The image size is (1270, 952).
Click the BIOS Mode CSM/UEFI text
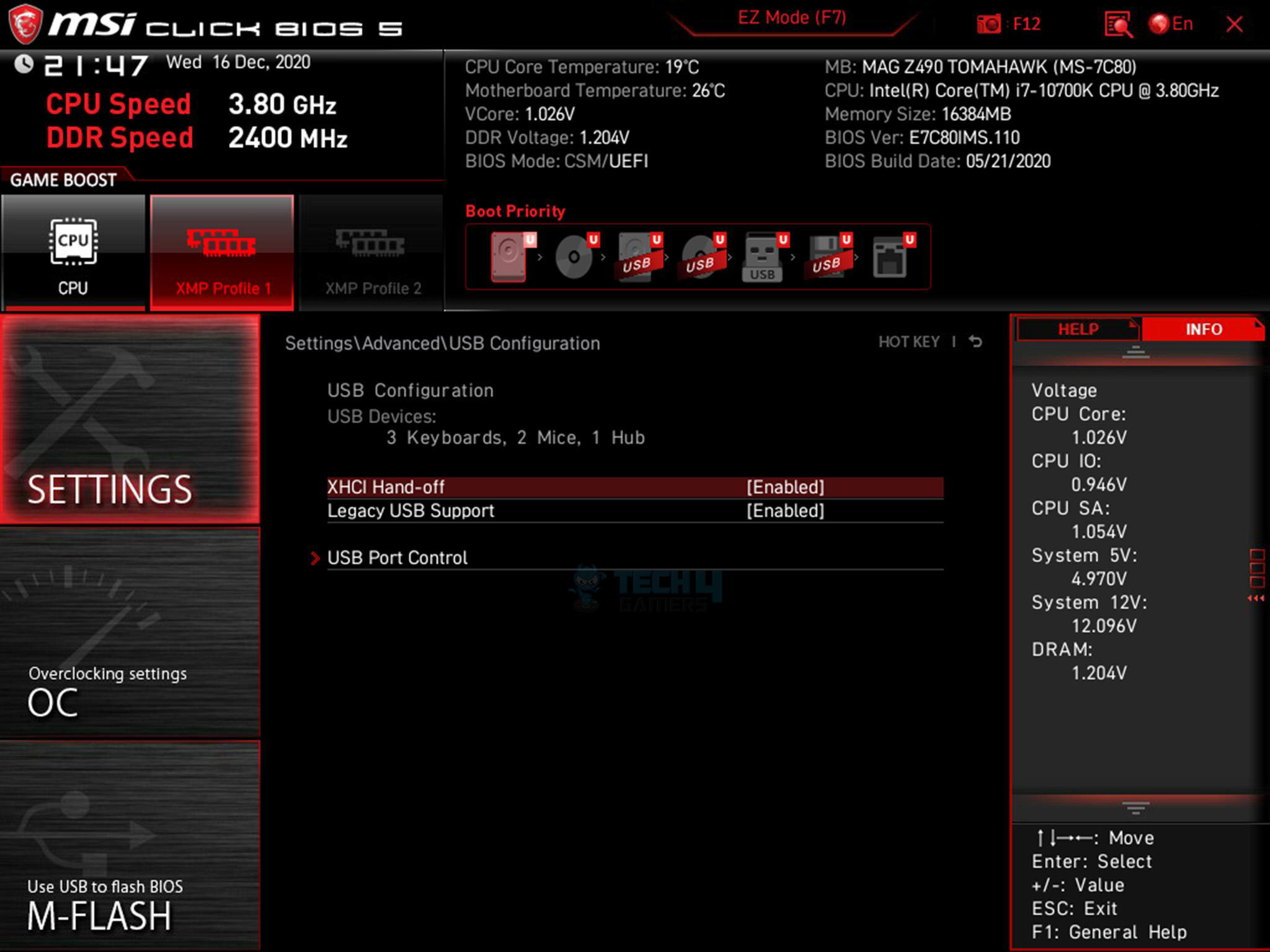[556, 161]
